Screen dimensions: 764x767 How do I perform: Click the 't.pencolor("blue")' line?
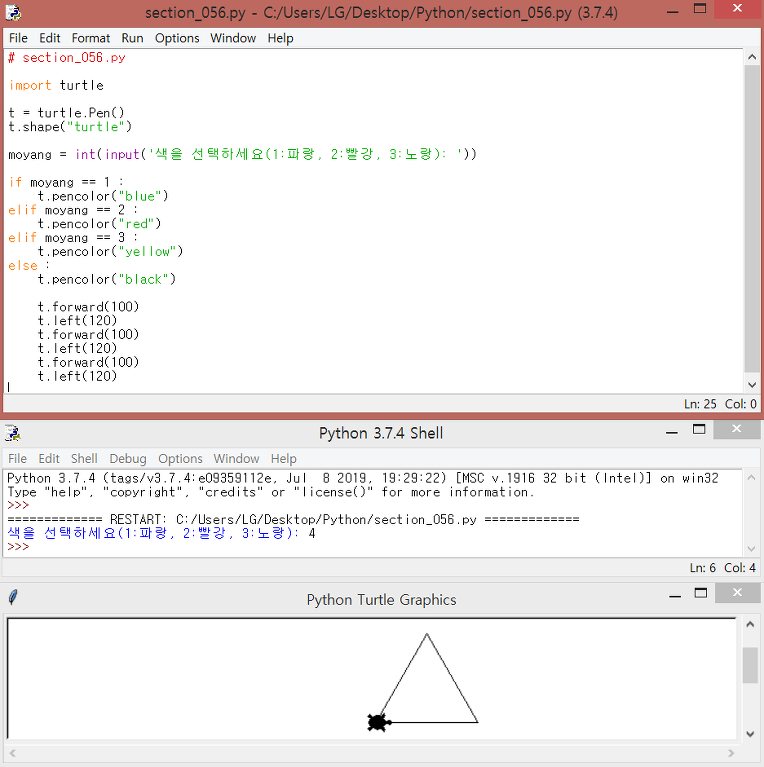tap(103, 196)
